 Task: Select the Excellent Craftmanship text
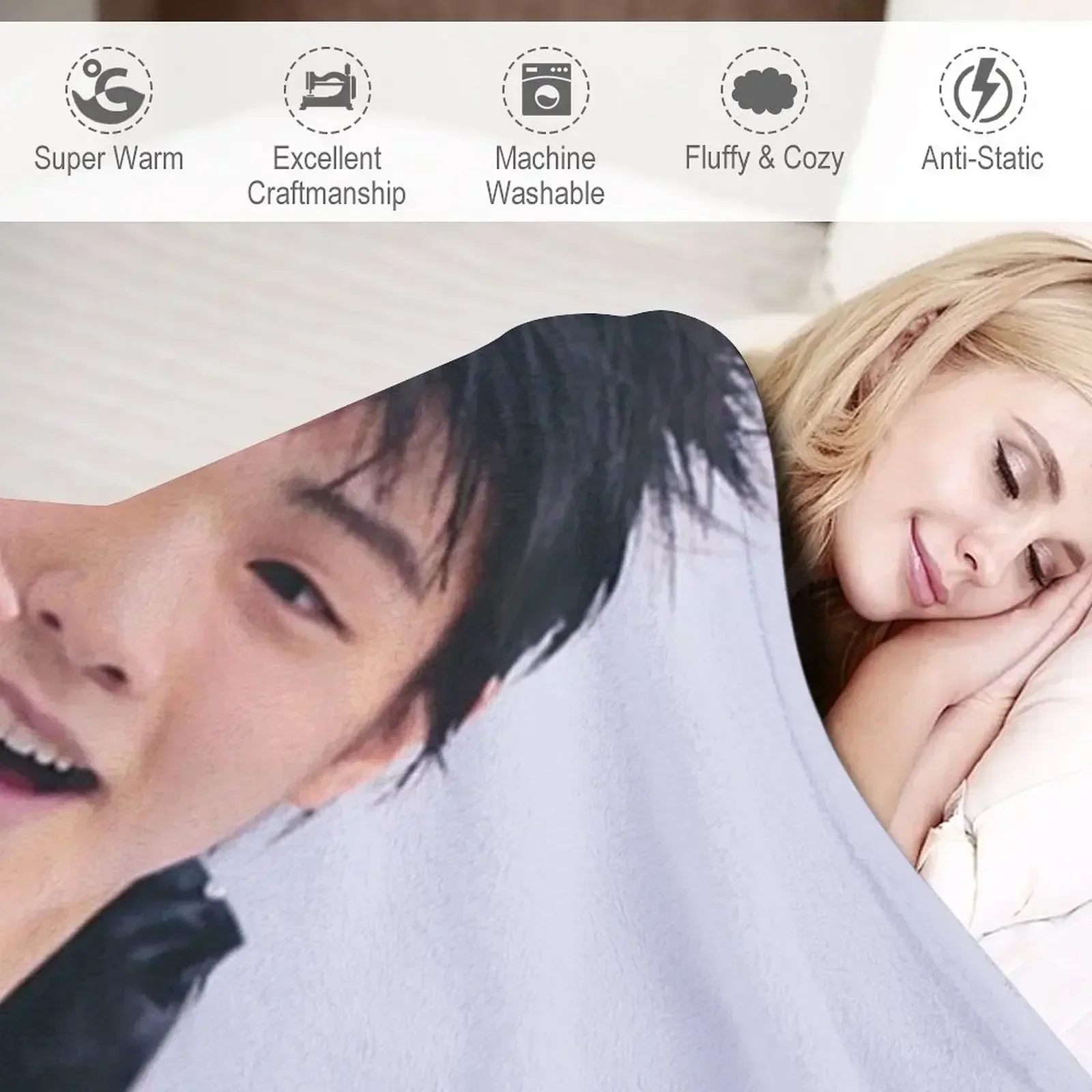click(327, 176)
